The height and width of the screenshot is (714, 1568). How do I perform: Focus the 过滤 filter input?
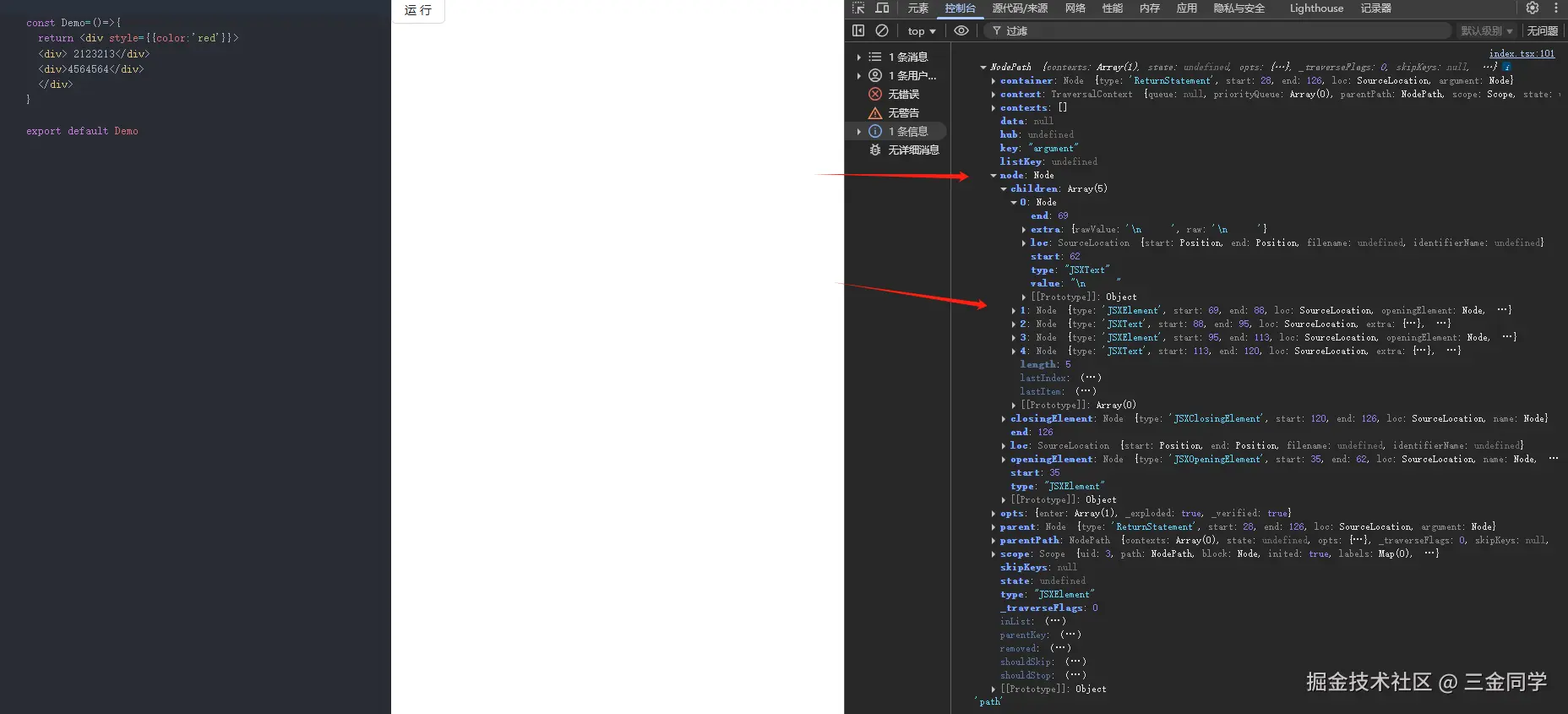point(1217,30)
